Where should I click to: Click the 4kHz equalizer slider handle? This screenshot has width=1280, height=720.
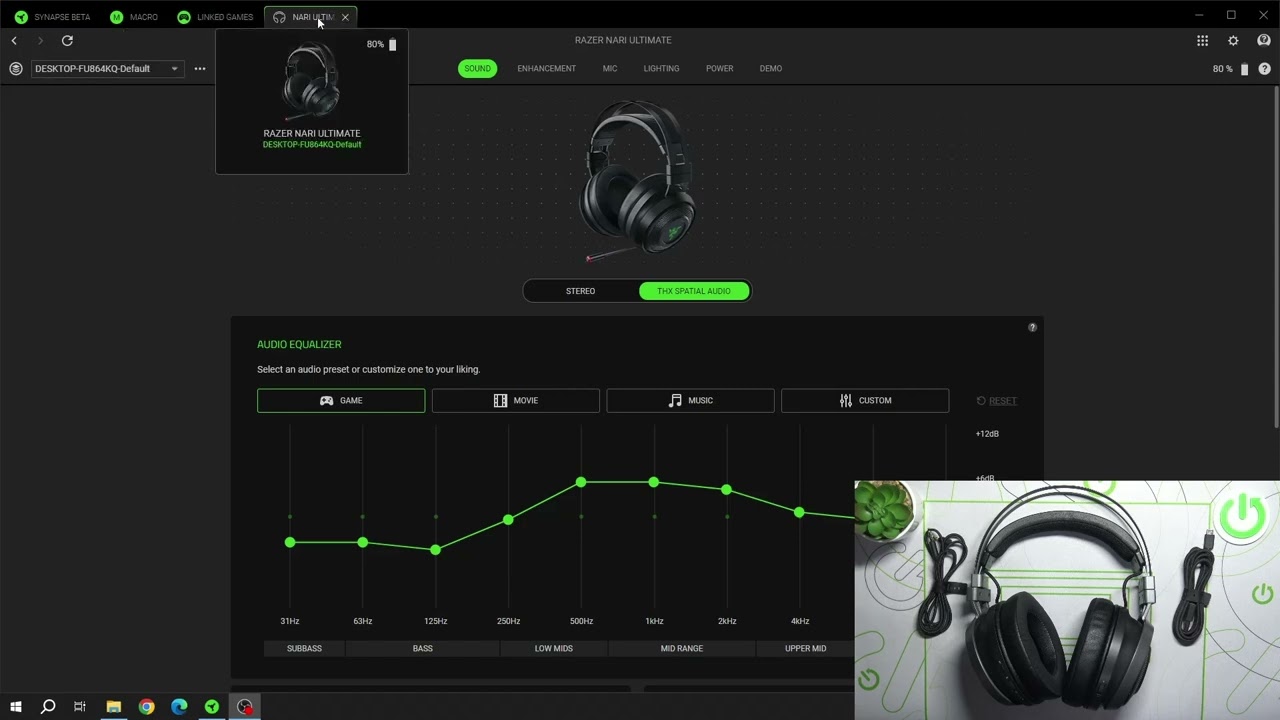(799, 512)
